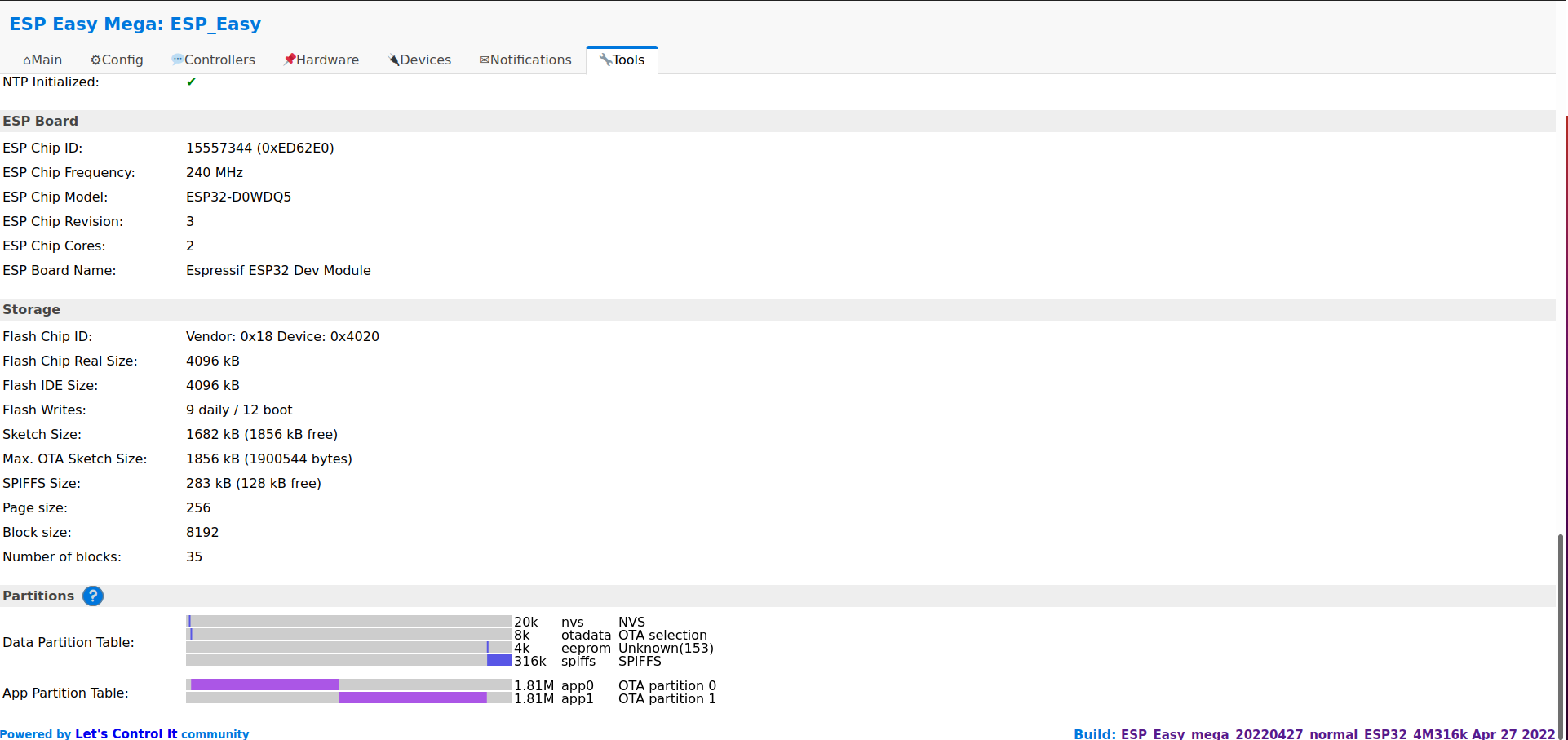Select the Page size value 256
Viewport: 1568px width, 740px height.
[198, 508]
